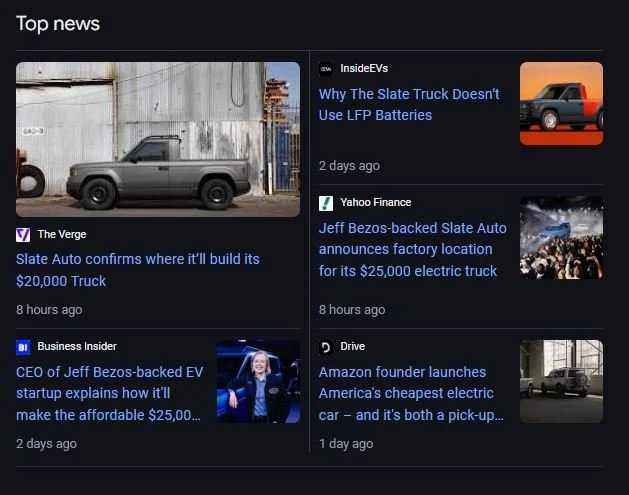629x495 pixels.
Task: Click '8 hours ago' under Yahoo Finance article
Action: point(352,310)
